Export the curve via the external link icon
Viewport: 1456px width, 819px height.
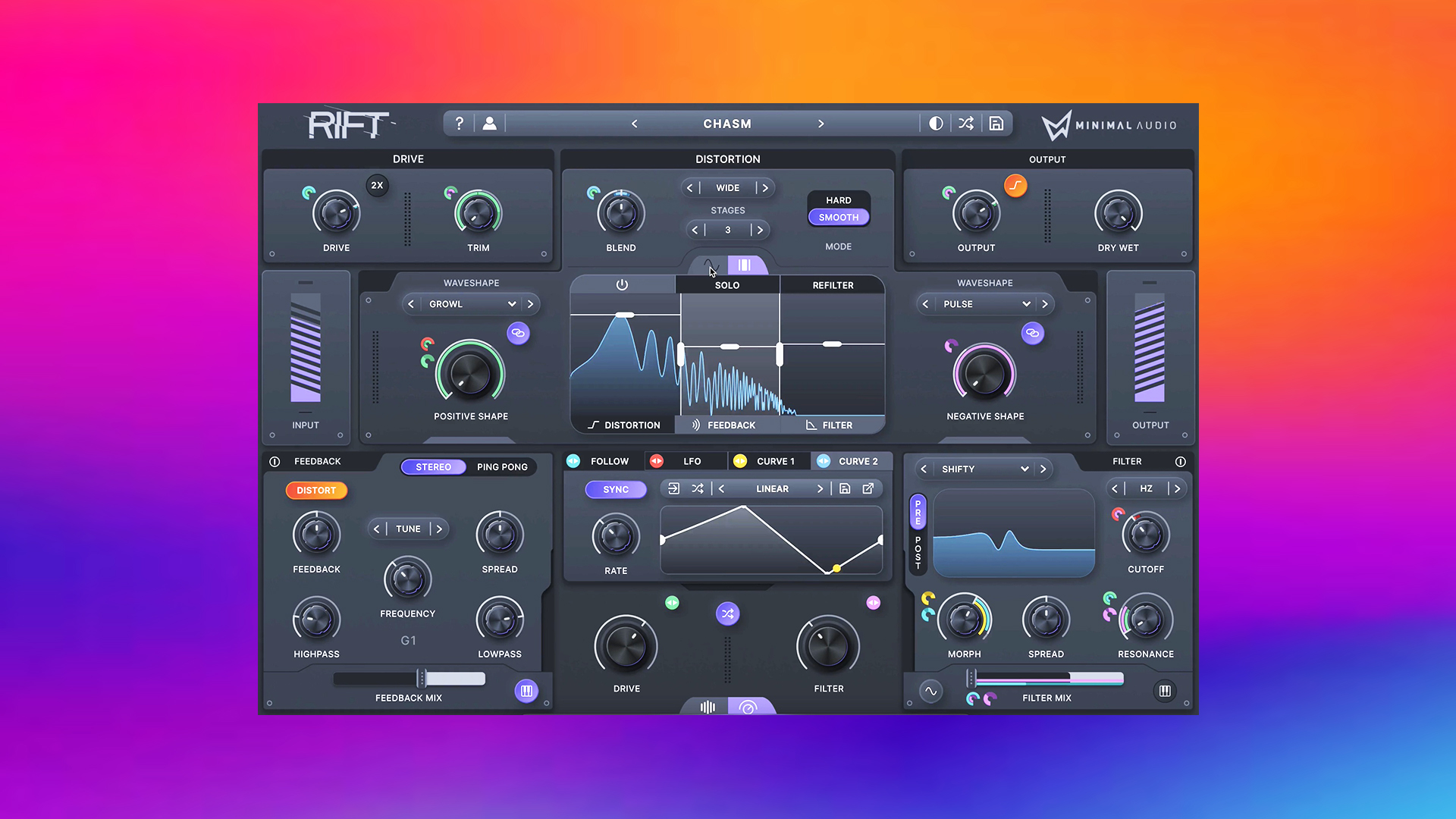pos(868,488)
